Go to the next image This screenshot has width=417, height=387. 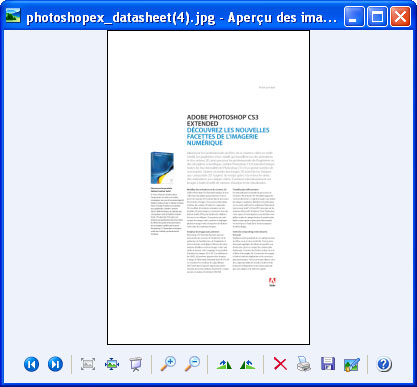tap(55, 364)
